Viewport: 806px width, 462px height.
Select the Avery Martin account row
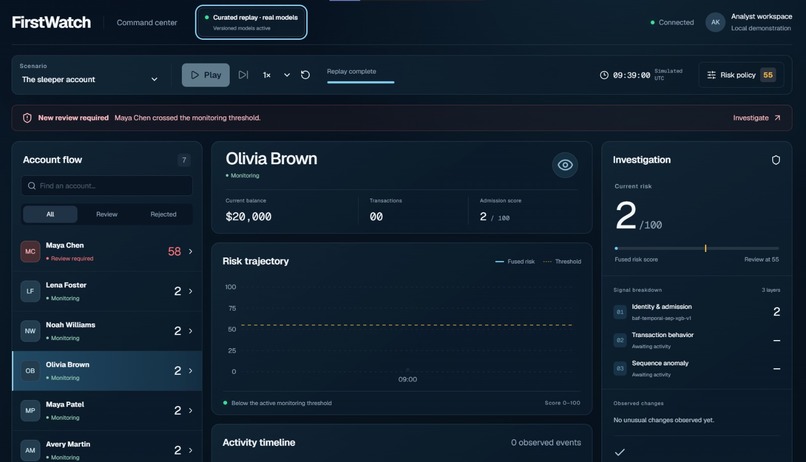click(x=107, y=447)
